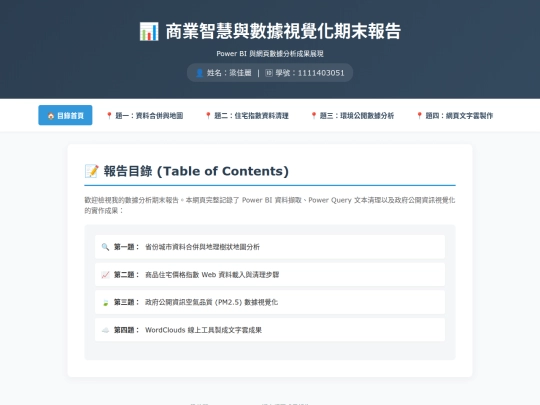The height and width of the screenshot is (405, 540).
Task: Open 第二題 商品住宅價格指數 entry
Action: pos(270,274)
